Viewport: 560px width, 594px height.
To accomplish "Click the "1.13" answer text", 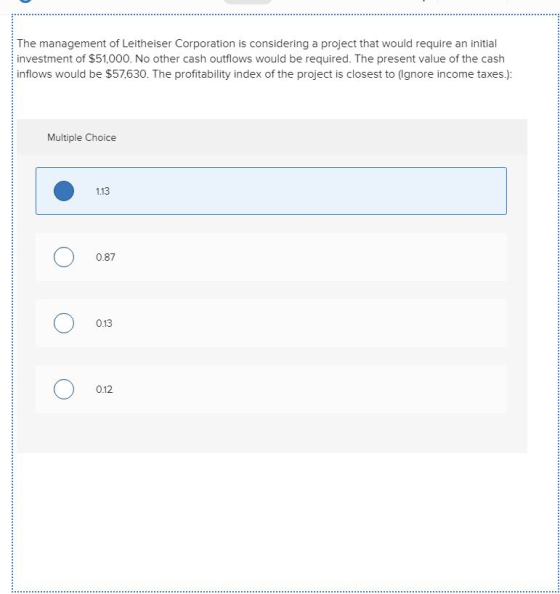I will pyautogui.click(x=103, y=191).
